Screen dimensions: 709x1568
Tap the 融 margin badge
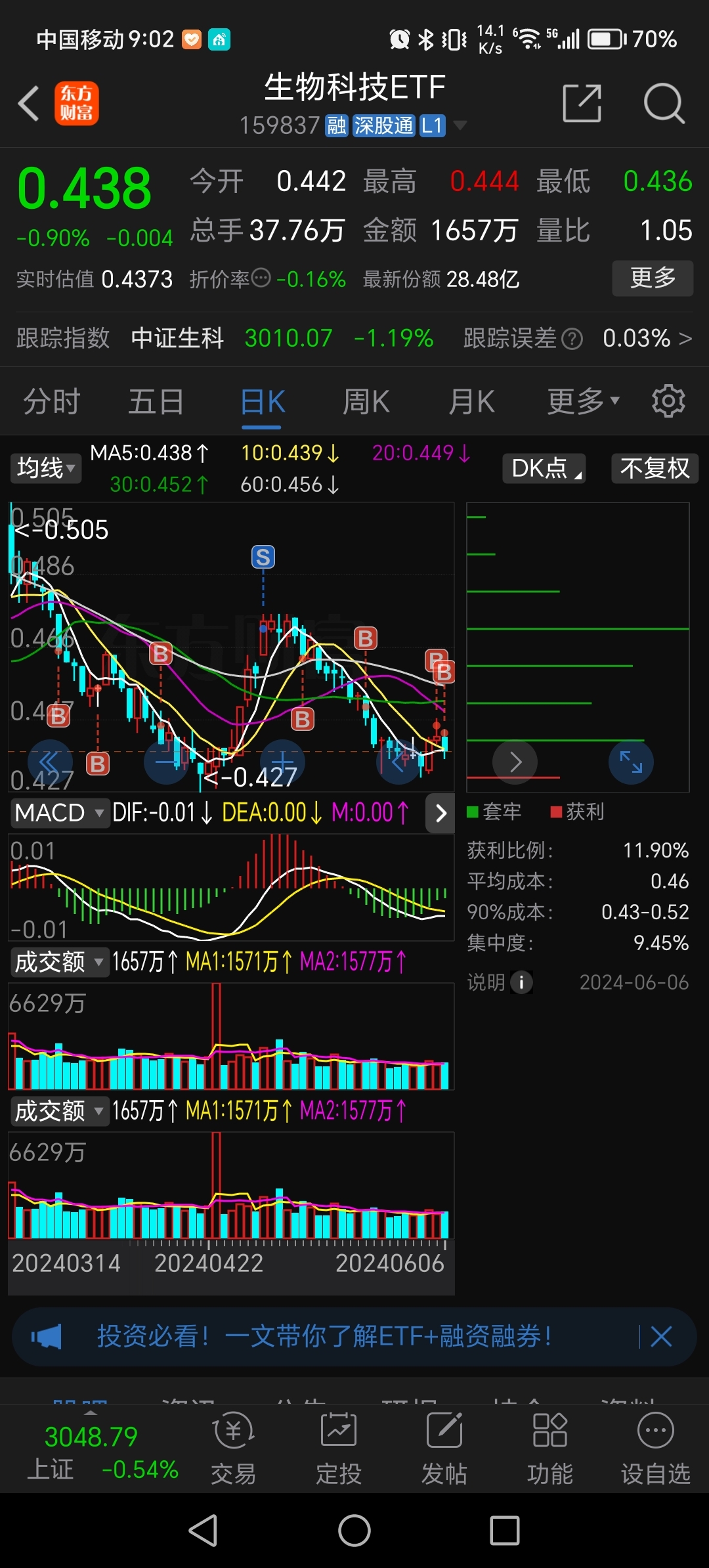click(x=337, y=125)
